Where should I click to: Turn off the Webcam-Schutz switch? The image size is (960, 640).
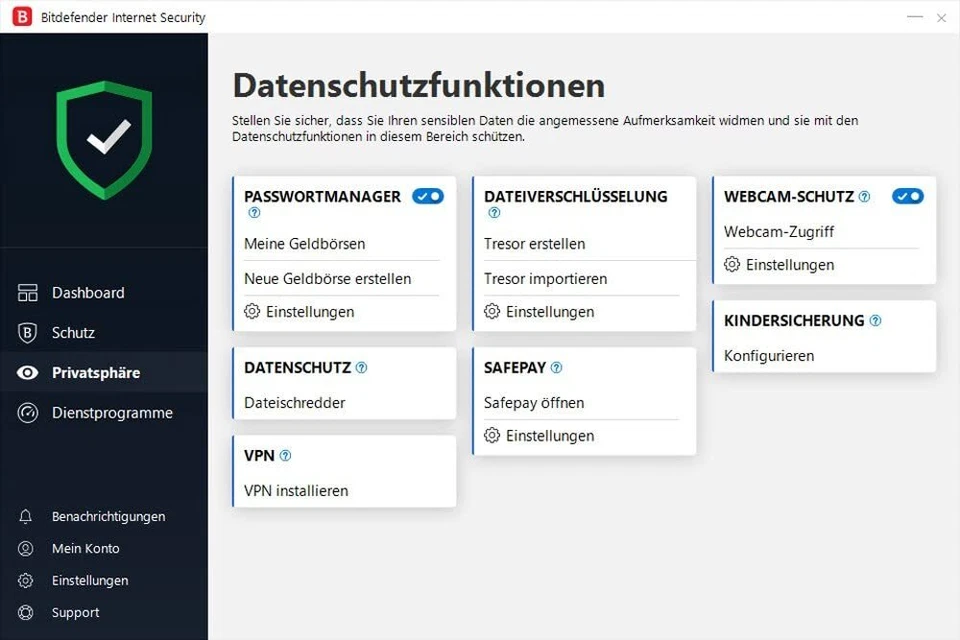908,196
